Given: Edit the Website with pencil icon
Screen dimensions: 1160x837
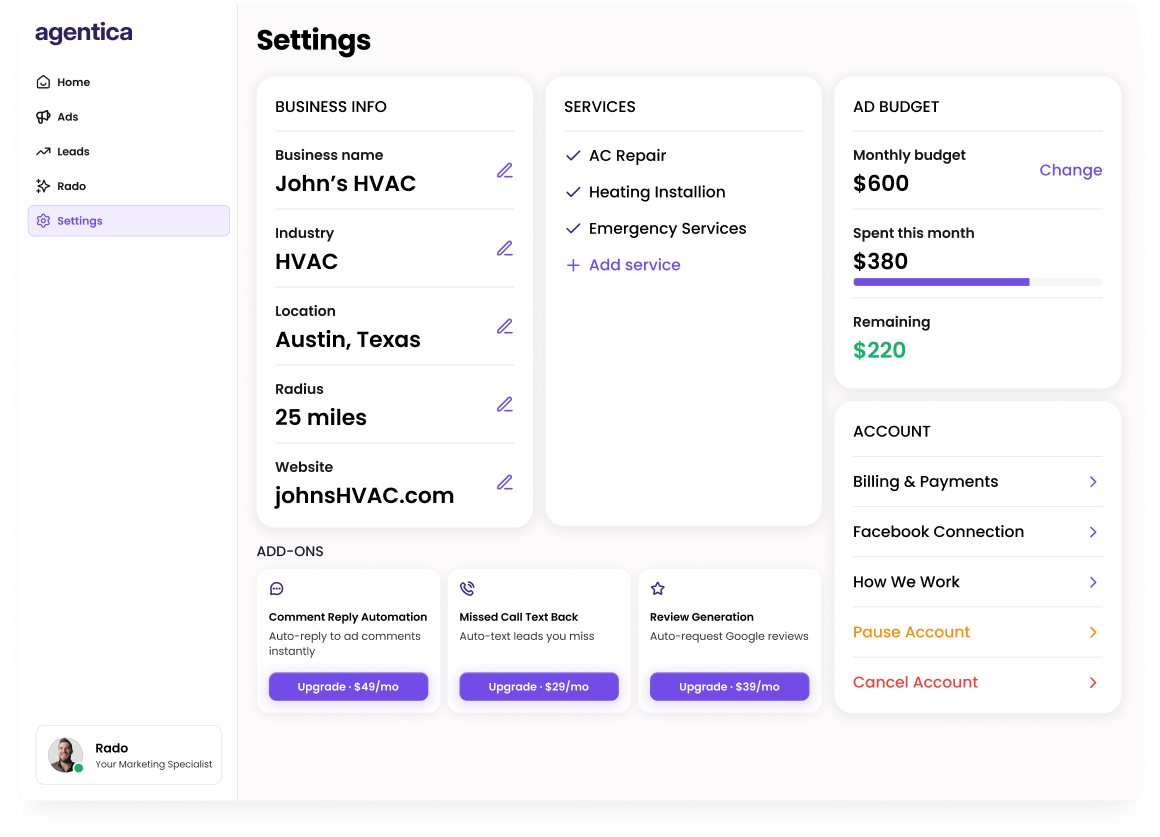Looking at the screenshot, I should pos(505,483).
